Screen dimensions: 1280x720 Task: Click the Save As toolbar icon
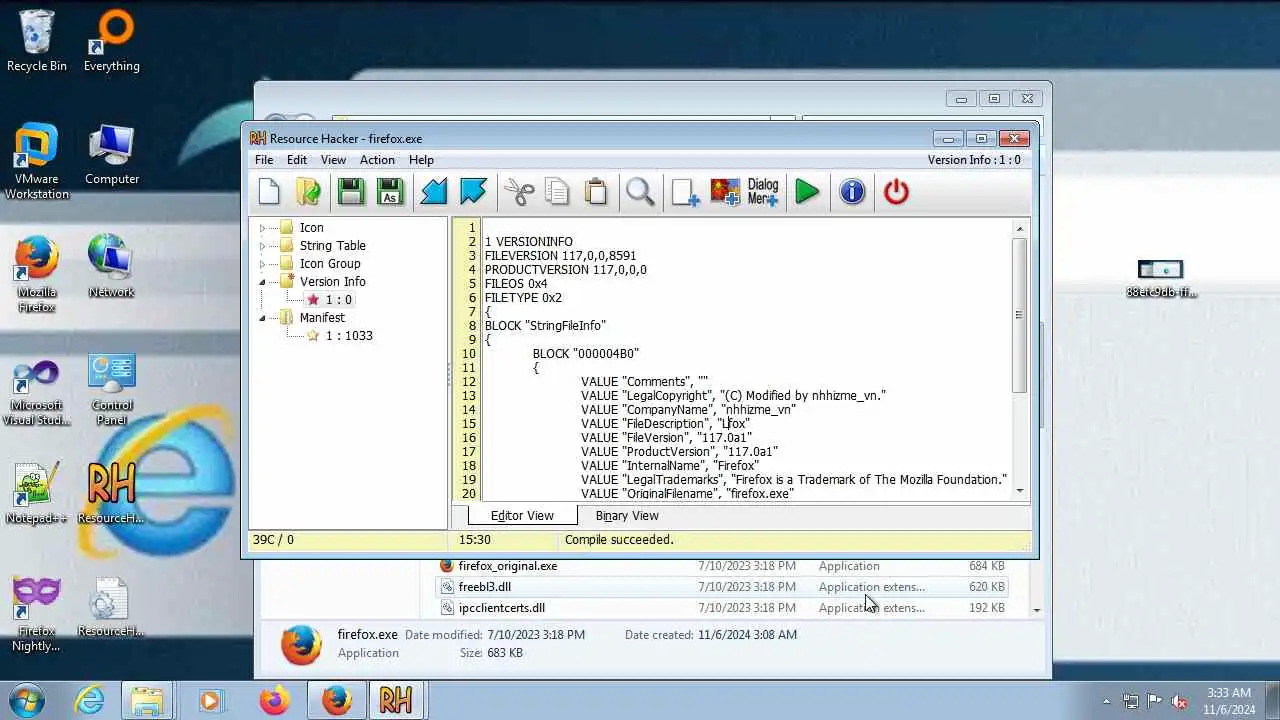click(390, 191)
